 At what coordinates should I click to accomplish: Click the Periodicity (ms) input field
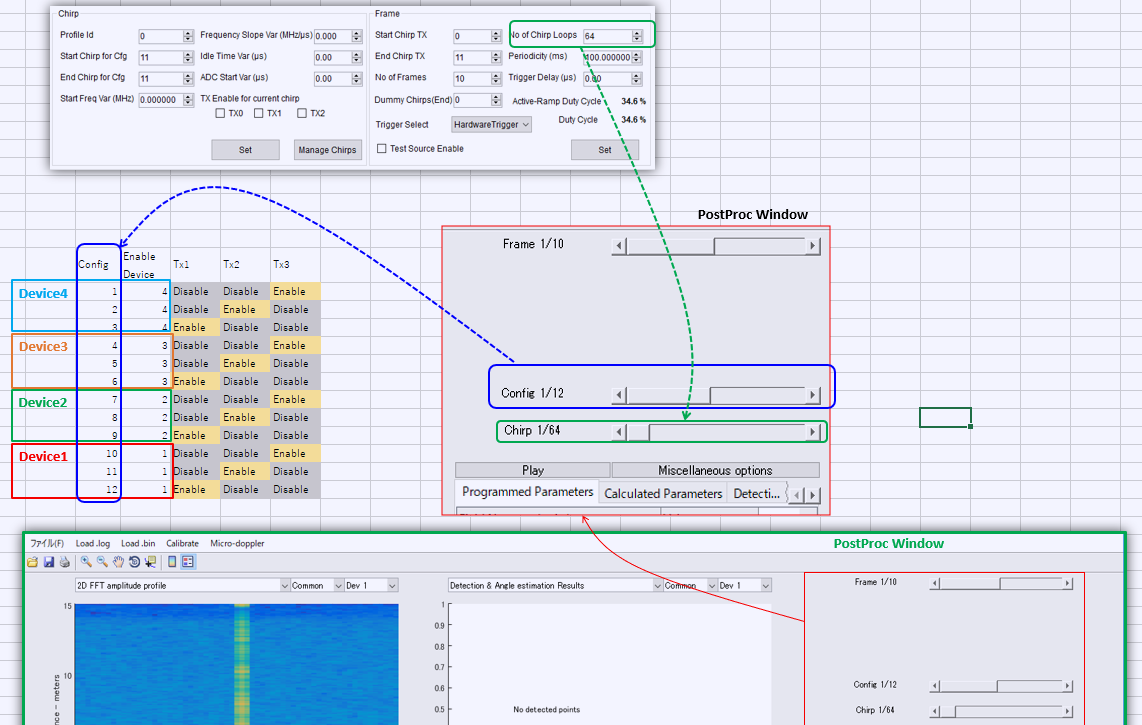click(609, 56)
